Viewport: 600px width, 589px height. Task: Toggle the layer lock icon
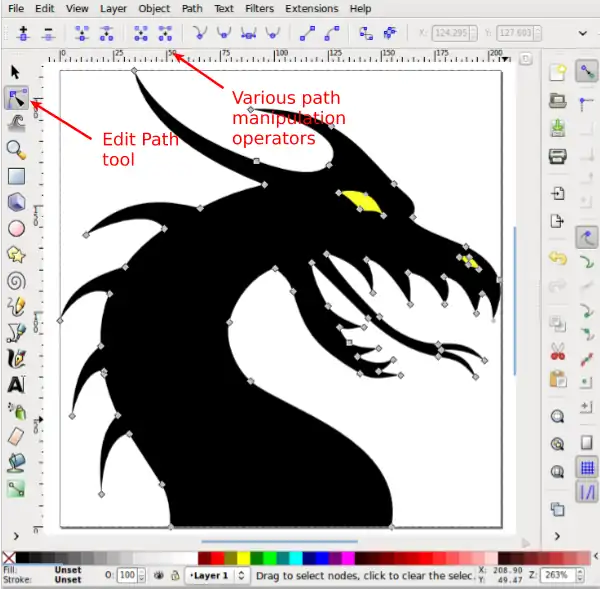click(175, 576)
